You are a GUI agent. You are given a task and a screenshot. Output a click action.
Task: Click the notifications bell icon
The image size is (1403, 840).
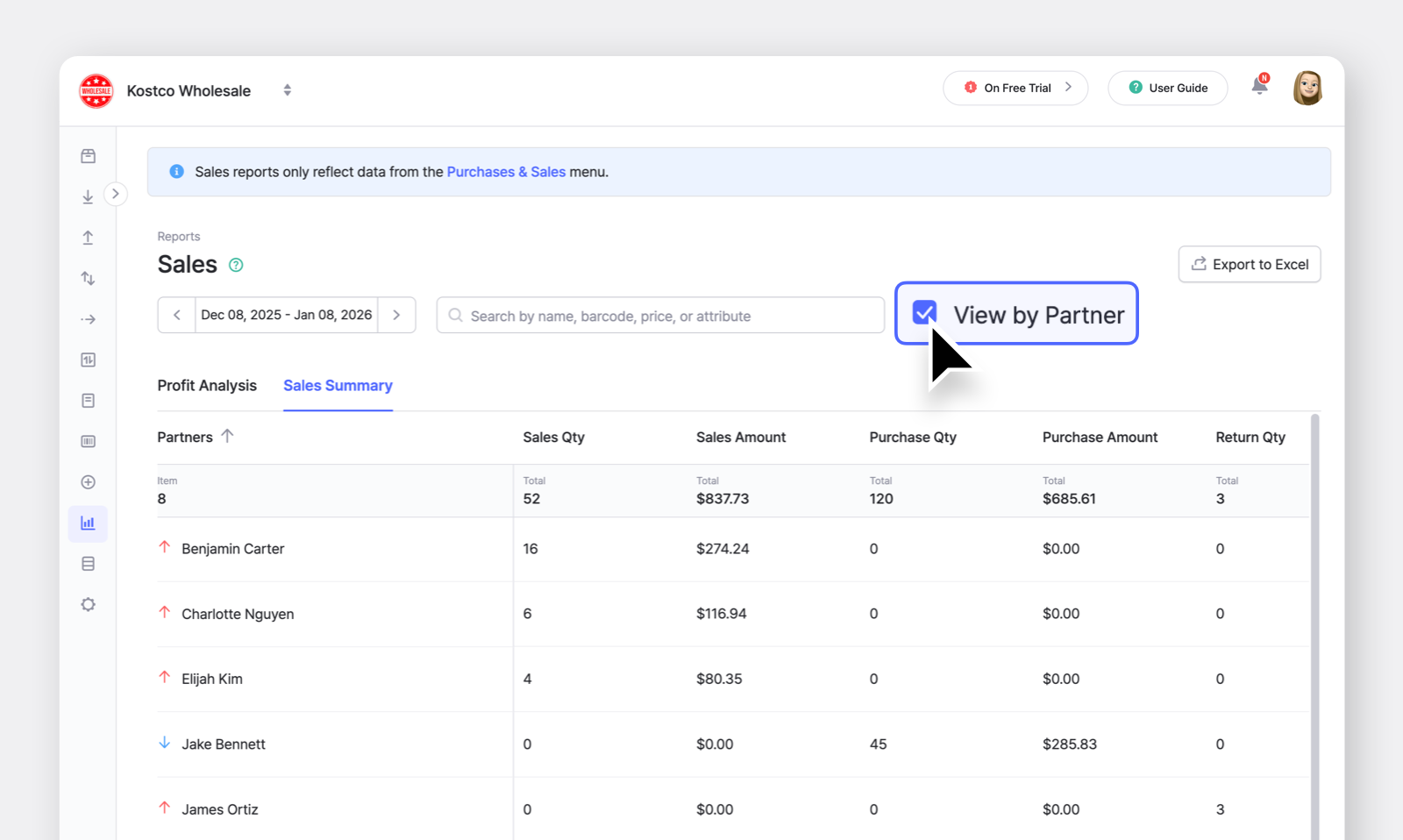(1259, 87)
